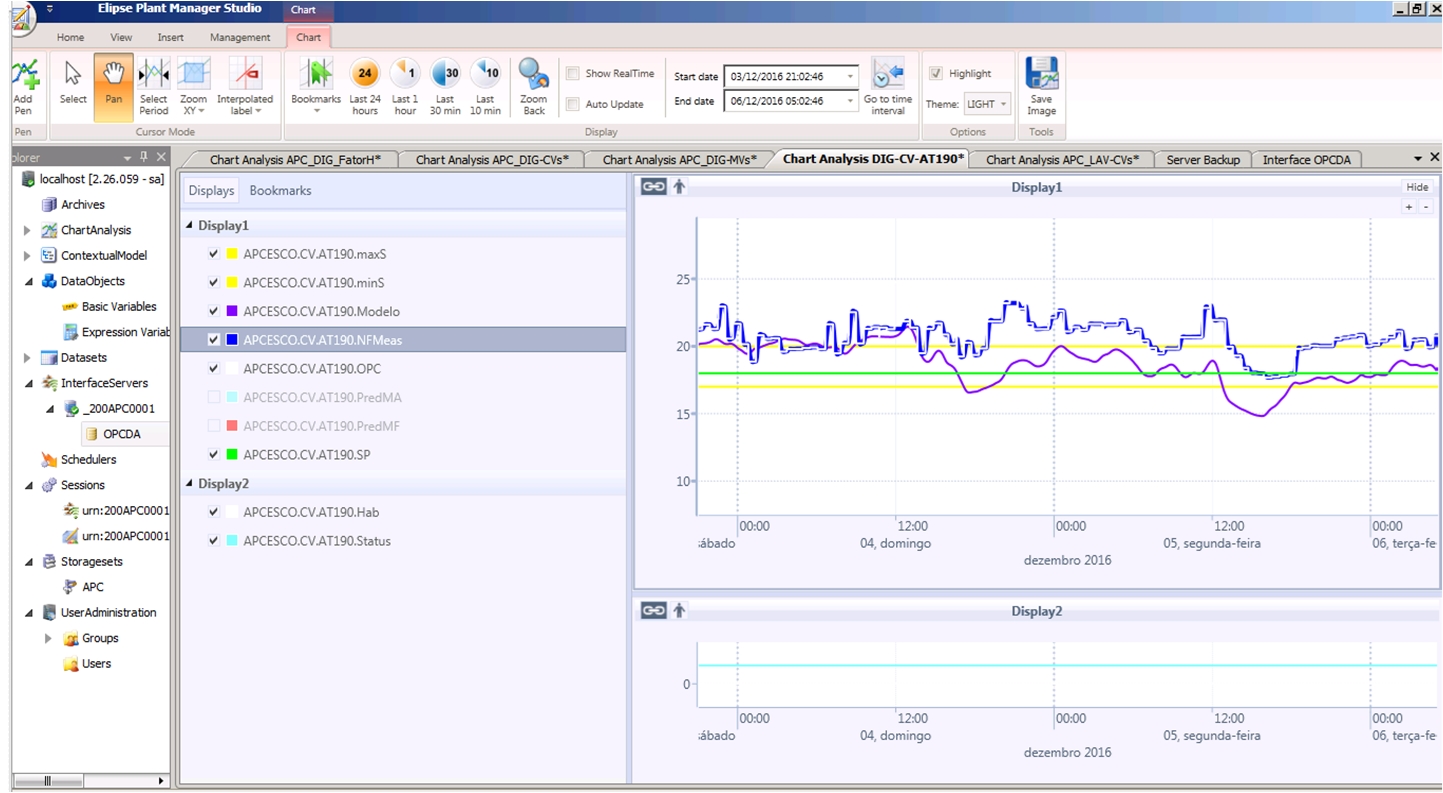The image size is (1443, 793).
Task: Collapse the Display1 group in pen list
Action: coord(190,226)
